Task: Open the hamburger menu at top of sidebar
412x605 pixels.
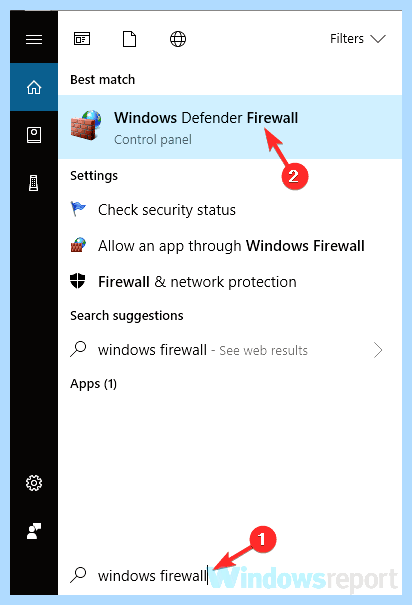Action: tap(34, 39)
